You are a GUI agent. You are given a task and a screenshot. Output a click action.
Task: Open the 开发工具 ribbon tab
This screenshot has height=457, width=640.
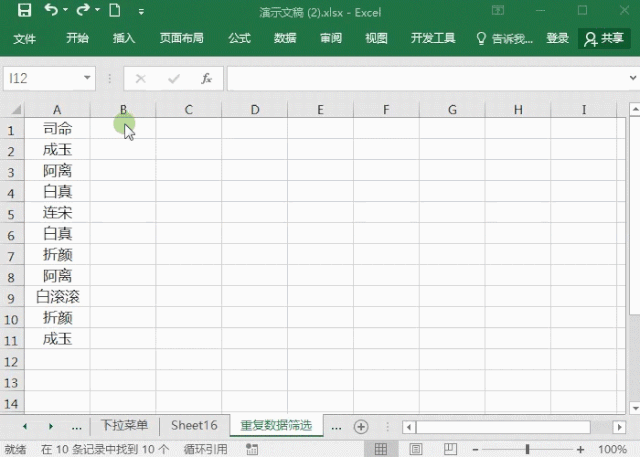click(433, 38)
